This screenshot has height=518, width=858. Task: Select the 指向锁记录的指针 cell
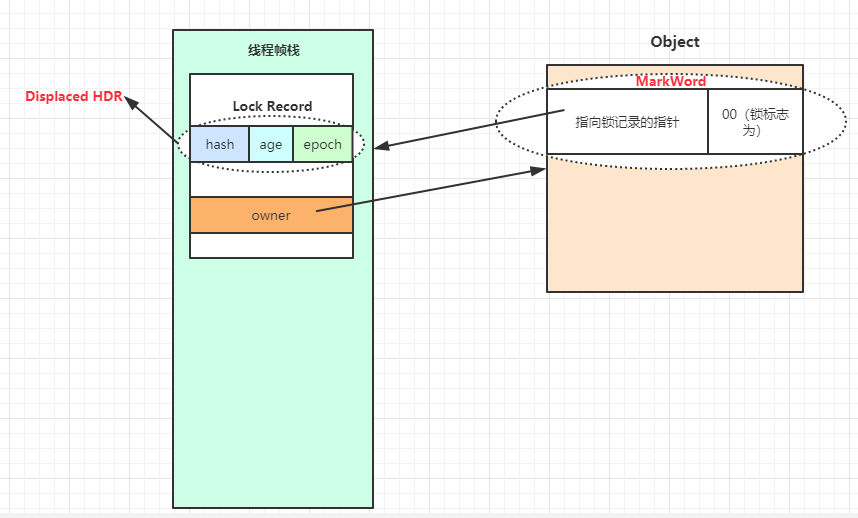pos(627,122)
